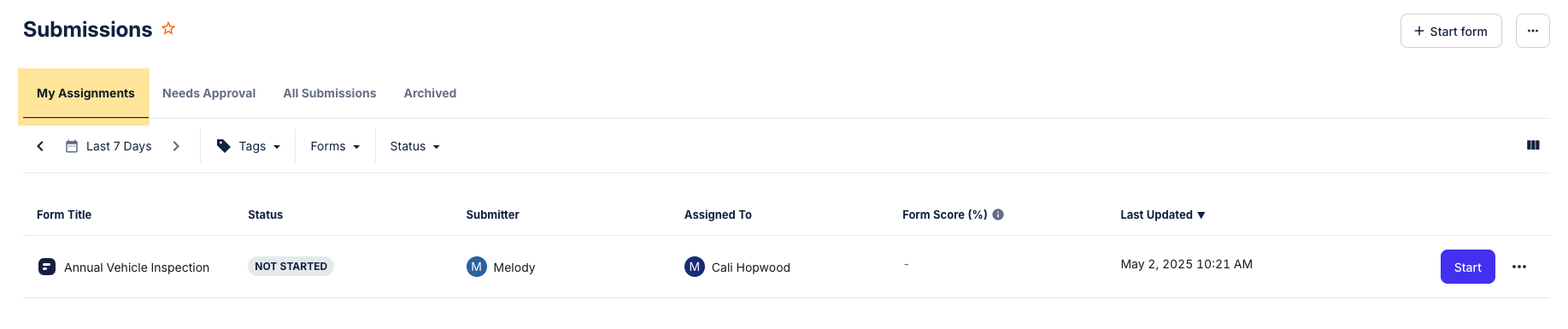Switch to the Needs Approval tab
This screenshot has height=329, width=1568.
209,93
